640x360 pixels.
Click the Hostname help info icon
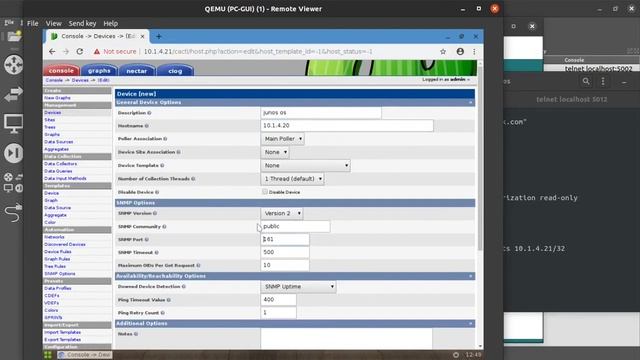[x=147, y=126]
